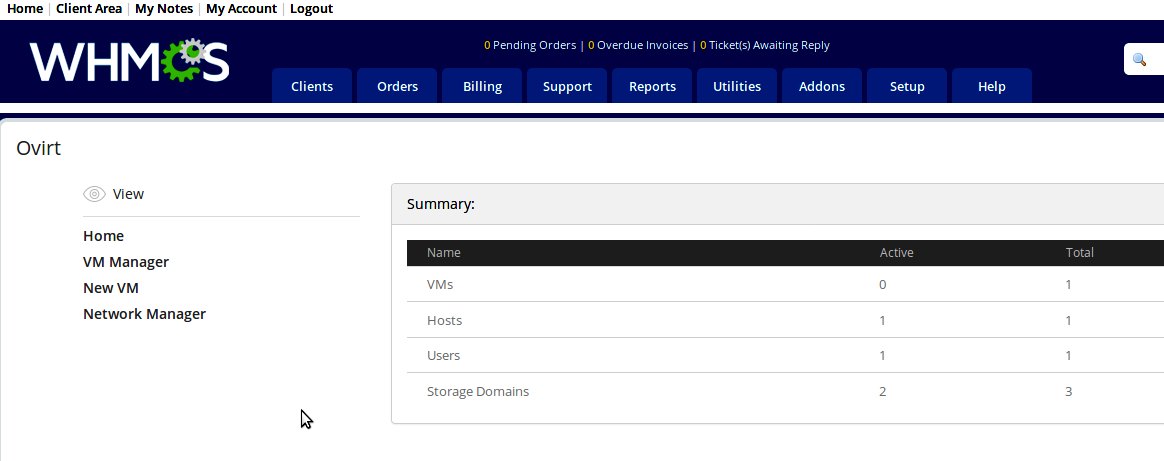Open the Reports tab
The height and width of the screenshot is (461, 1164).
click(x=653, y=86)
